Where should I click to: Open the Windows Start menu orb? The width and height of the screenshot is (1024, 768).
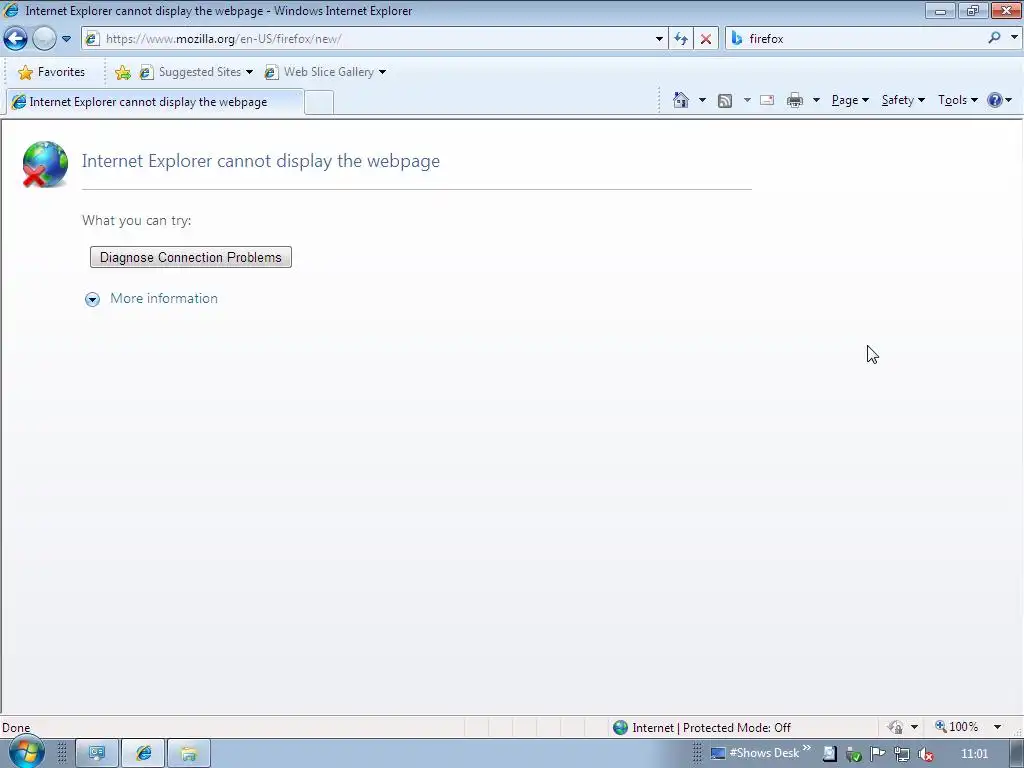[x=26, y=753]
